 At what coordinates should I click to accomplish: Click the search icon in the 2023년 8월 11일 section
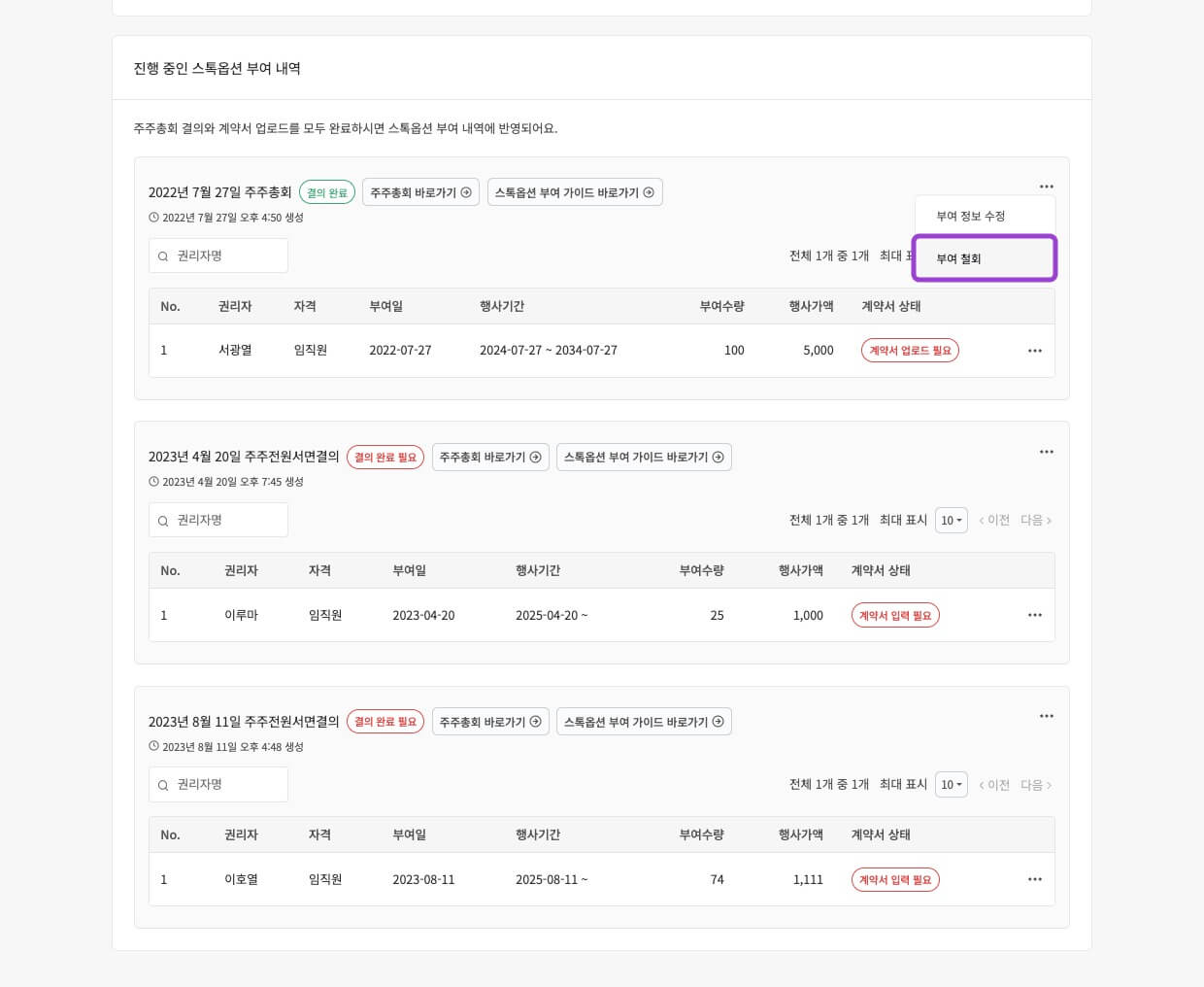[163, 784]
